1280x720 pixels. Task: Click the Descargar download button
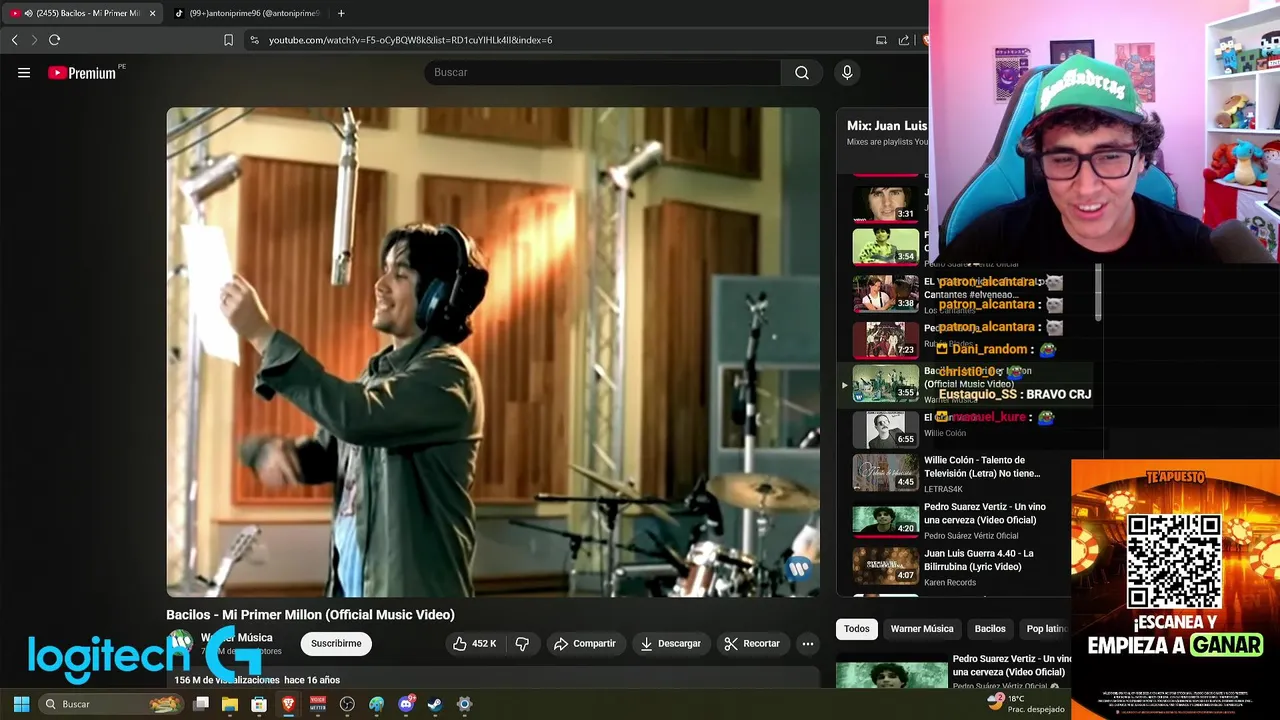click(671, 643)
